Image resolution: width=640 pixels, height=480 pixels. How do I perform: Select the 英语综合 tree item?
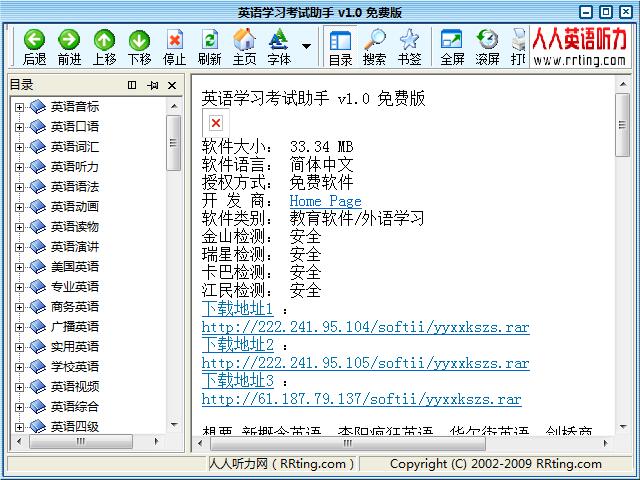point(75,407)
